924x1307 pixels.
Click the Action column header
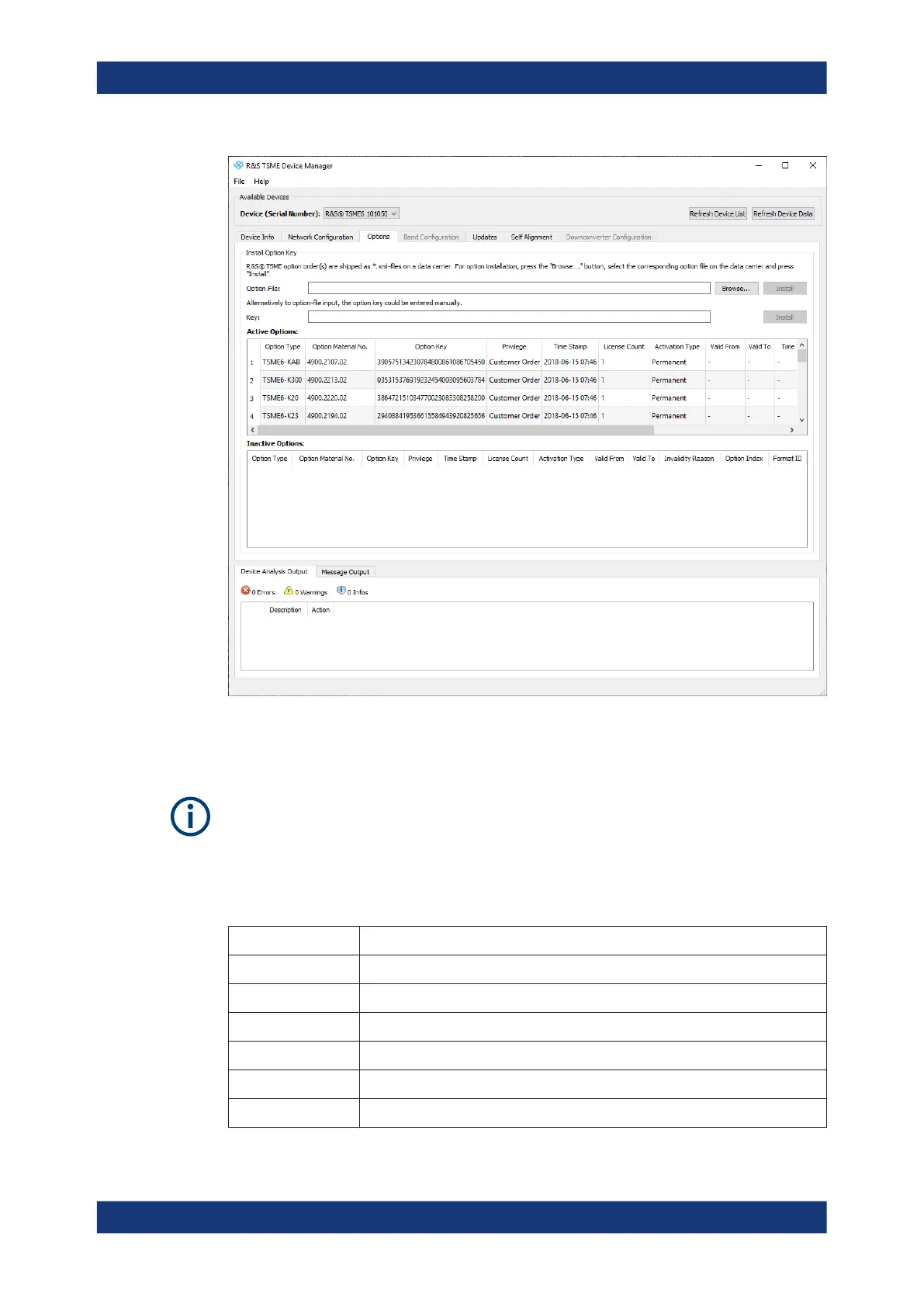point(320,610)
